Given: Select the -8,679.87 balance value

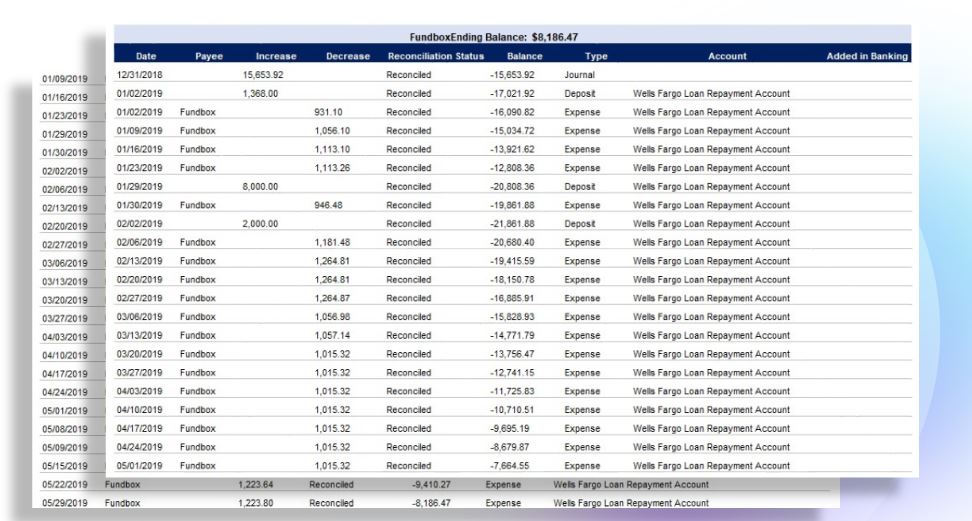Looking at the screenshot, I should point(510,447).
